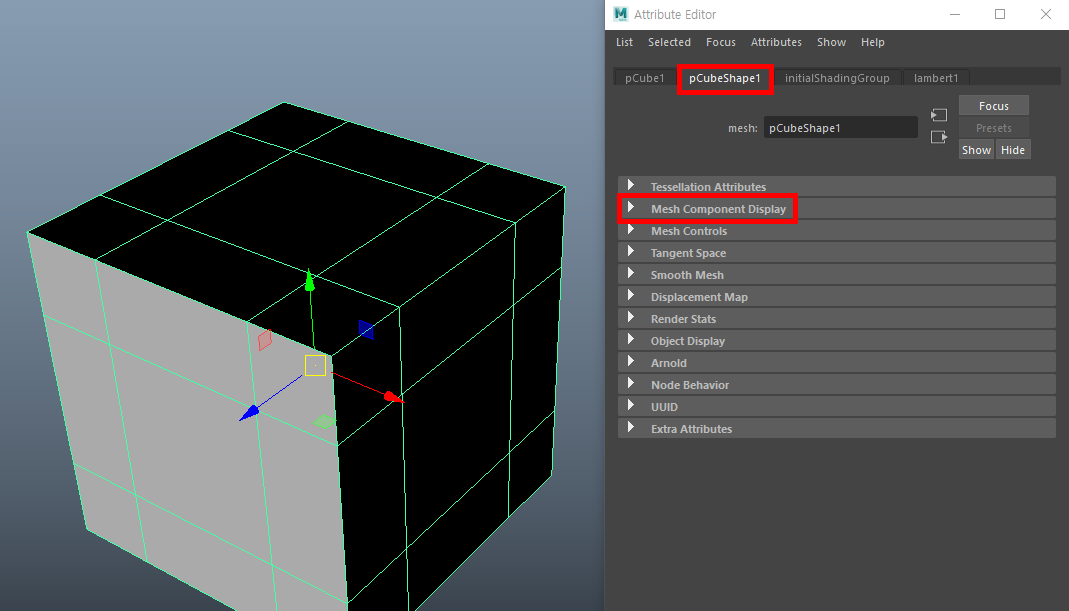Click the red X-axis move arrow
The width and height of the screenshot is (1069, 611).
pyautogui.click(x=392, y=397)
